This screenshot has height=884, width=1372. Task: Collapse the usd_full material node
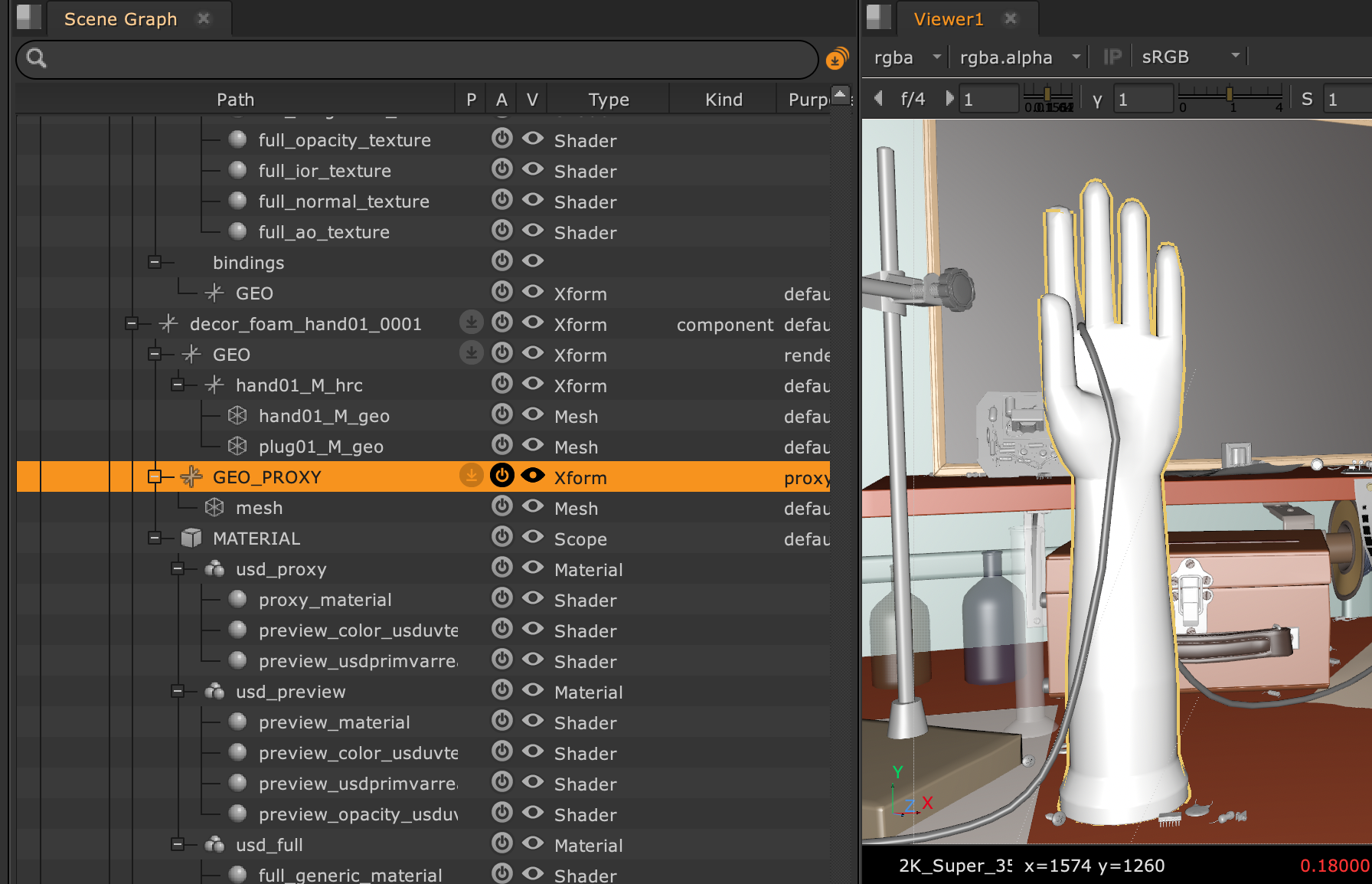178,844
